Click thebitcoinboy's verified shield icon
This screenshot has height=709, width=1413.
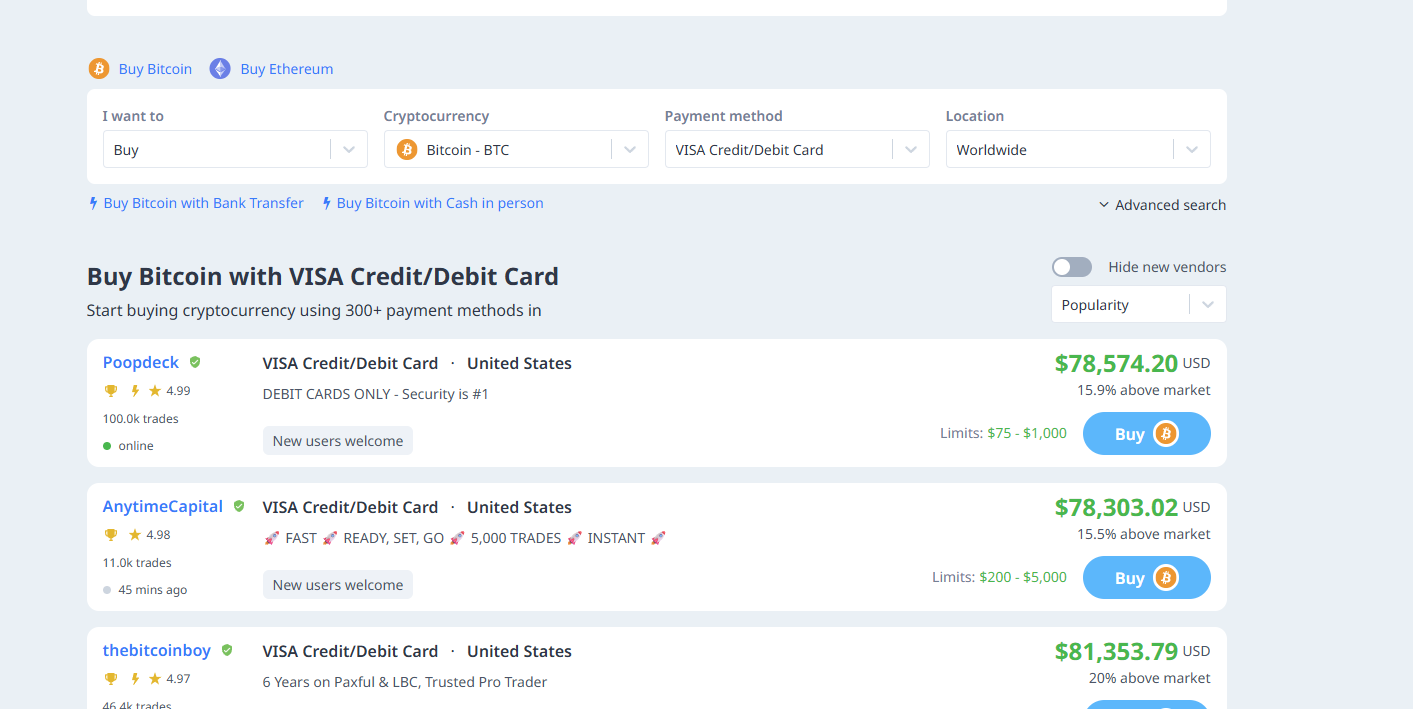coord(227,650)
